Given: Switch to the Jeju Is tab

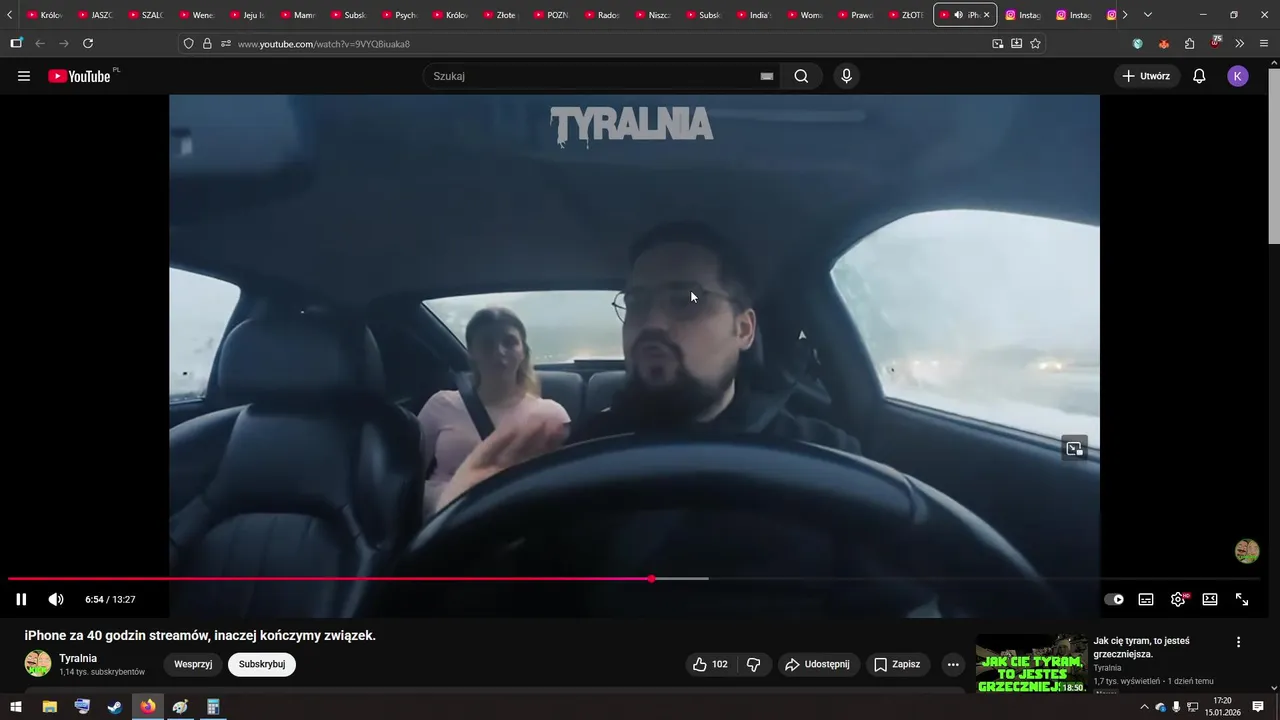Looking at the screenshot, I should (x=248, y=15).
